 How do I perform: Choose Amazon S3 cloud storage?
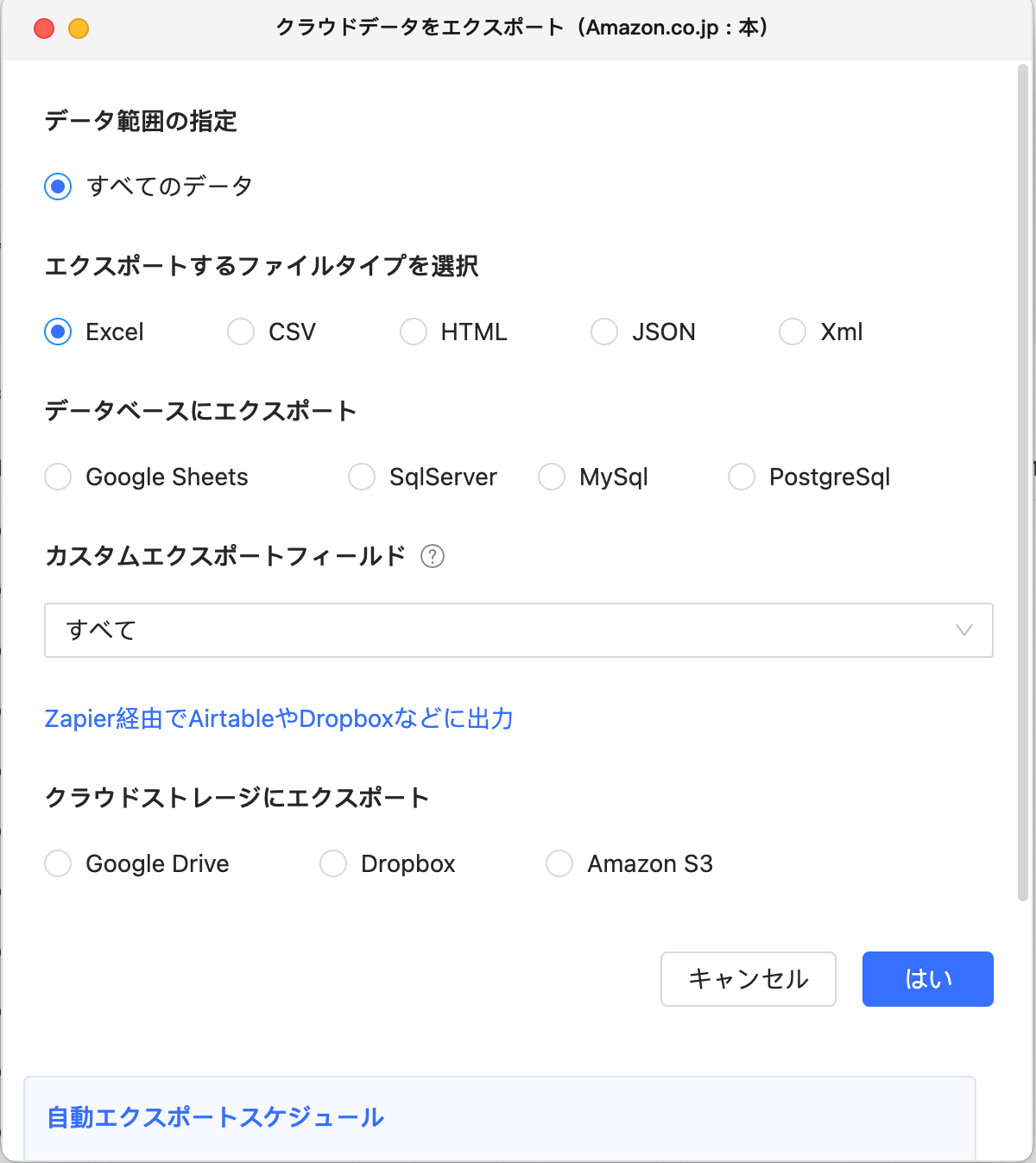[x=559, y=863]
